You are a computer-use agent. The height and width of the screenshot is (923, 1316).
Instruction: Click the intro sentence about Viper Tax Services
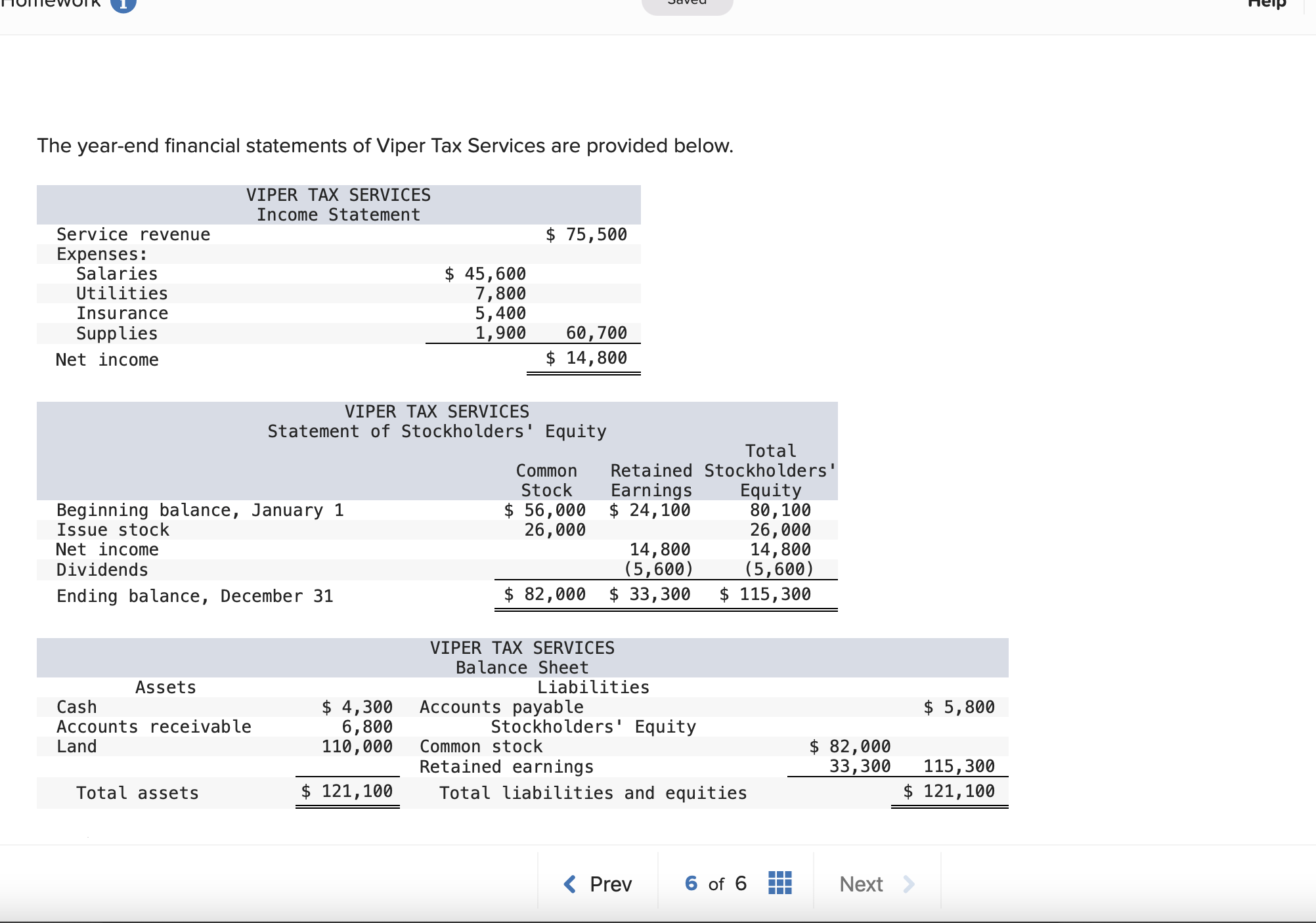(385, 145)
